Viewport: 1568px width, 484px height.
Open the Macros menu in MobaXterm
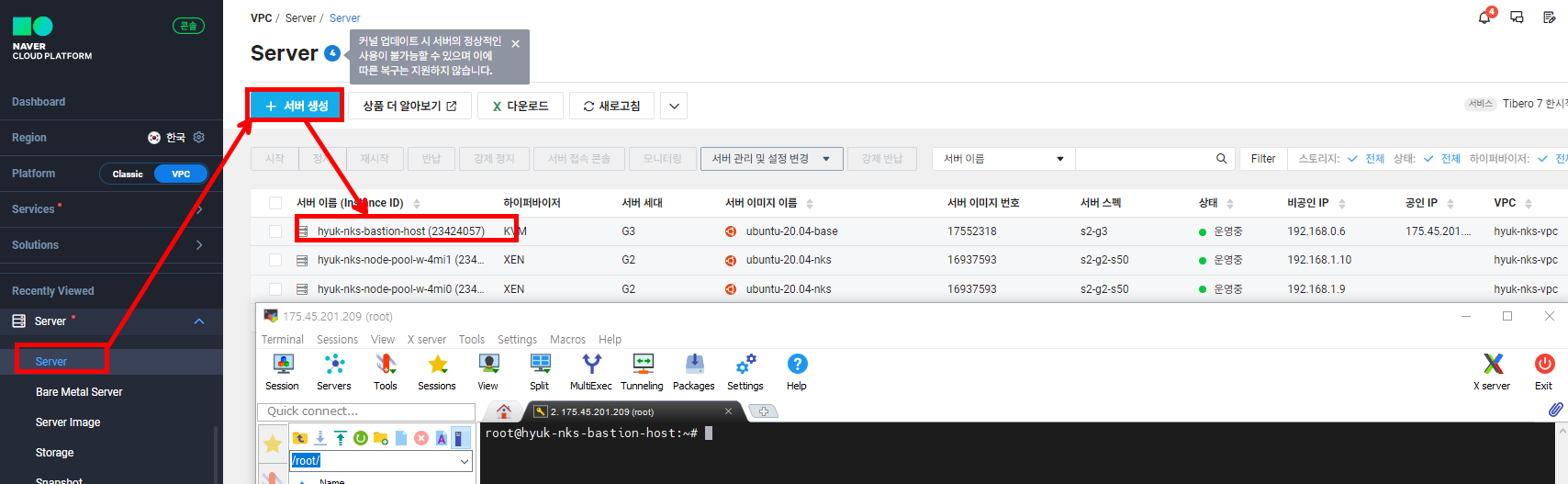pyautogui.click(x=567, y=340)
